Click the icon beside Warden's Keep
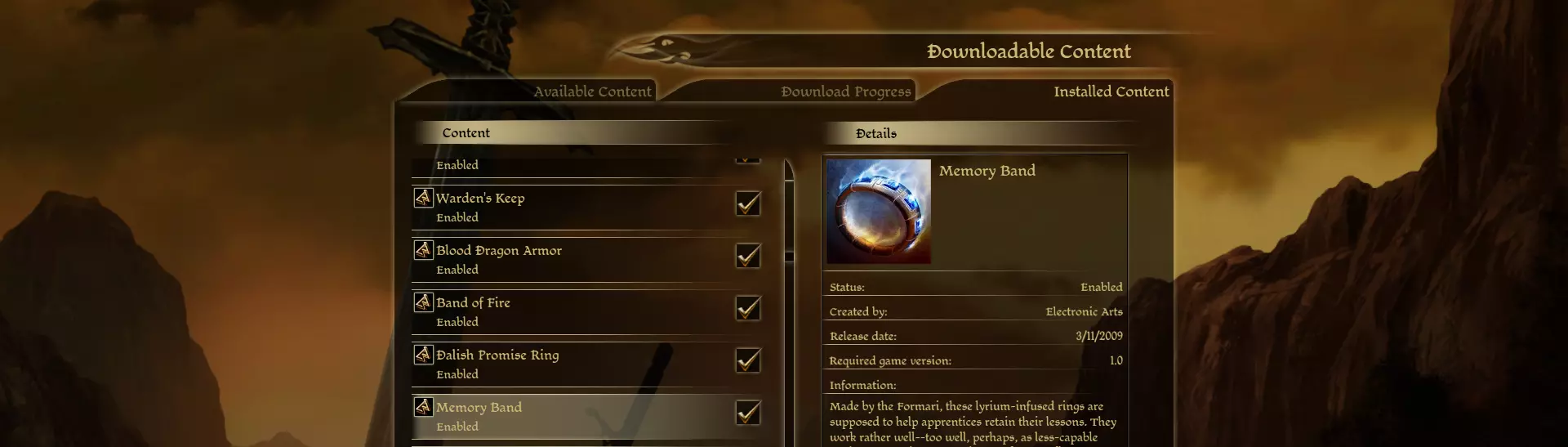 (x=423, y=198)
